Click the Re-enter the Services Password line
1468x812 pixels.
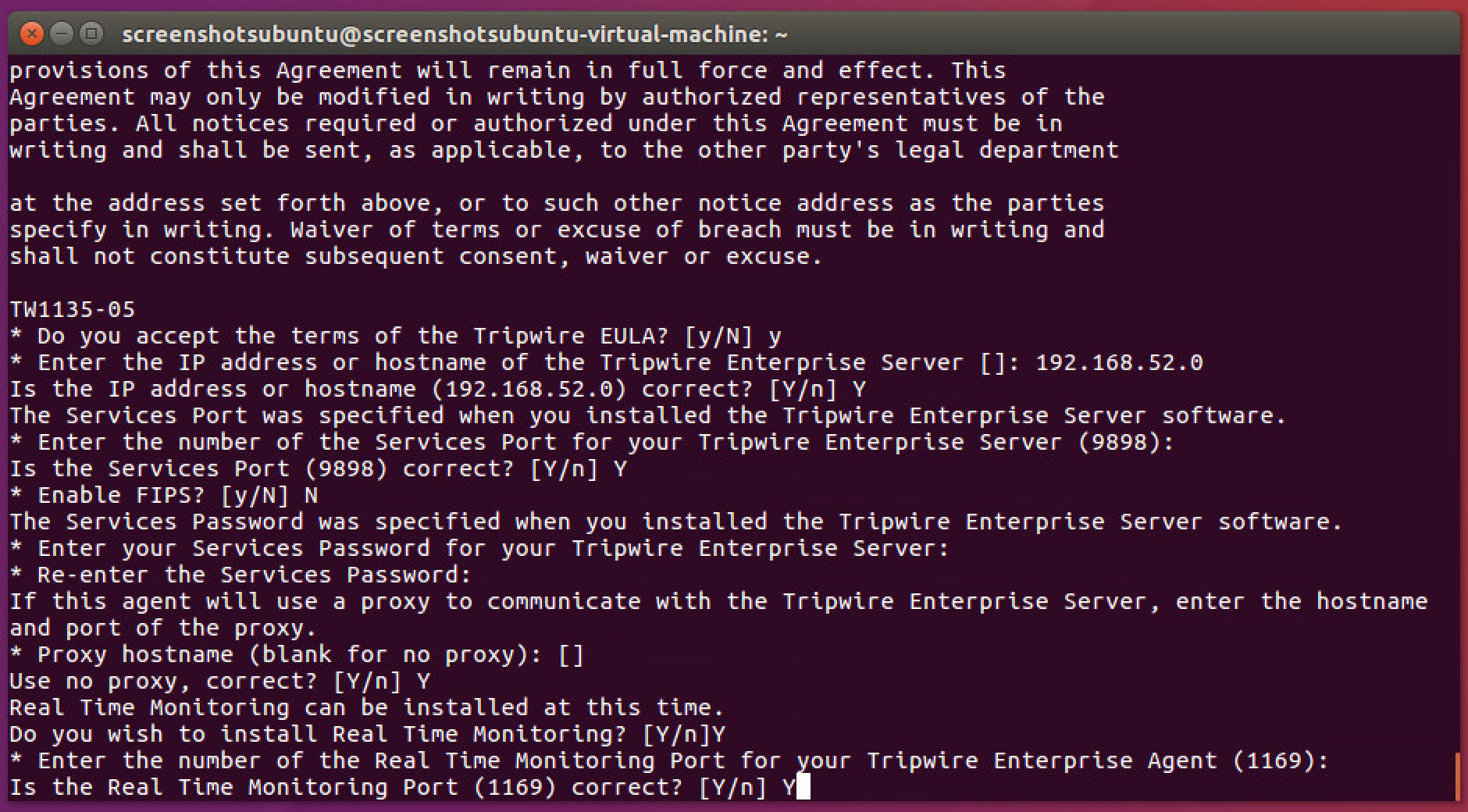tap(241, 575)
